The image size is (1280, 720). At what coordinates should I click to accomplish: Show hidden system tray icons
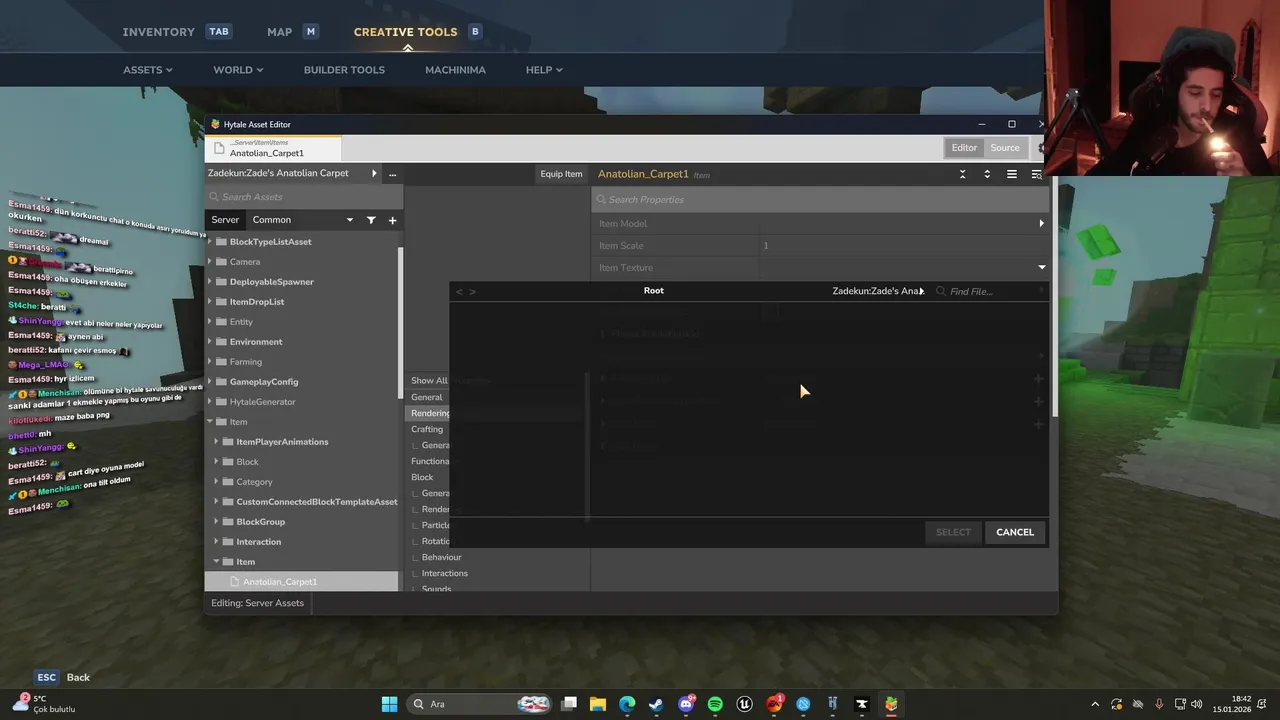(1095, 704)
